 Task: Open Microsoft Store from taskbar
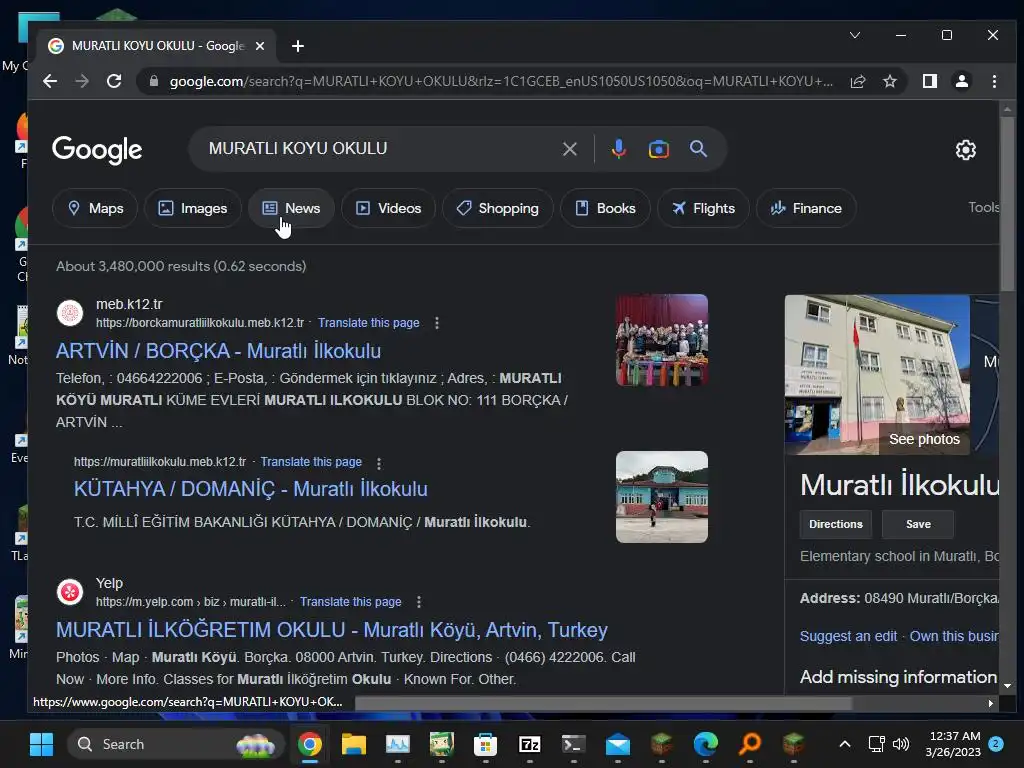[x=485, y=744]
